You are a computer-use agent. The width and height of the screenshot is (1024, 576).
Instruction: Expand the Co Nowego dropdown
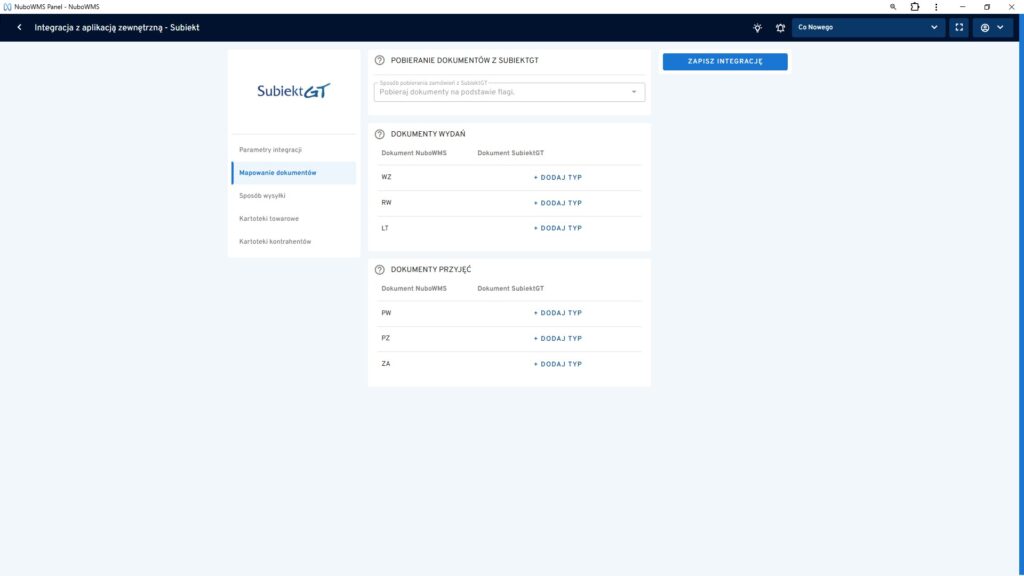(x=868, y=28)
